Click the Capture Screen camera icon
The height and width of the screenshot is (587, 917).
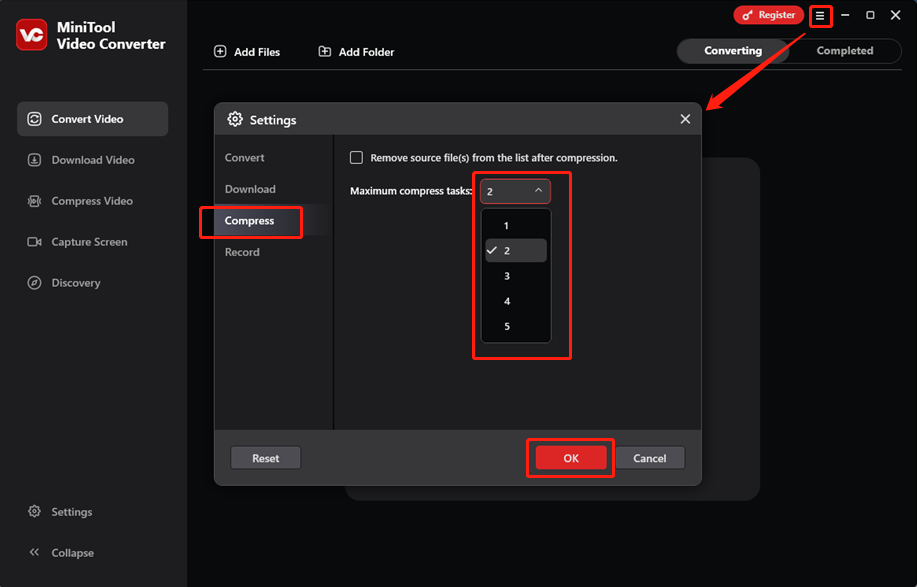point(35,242)
